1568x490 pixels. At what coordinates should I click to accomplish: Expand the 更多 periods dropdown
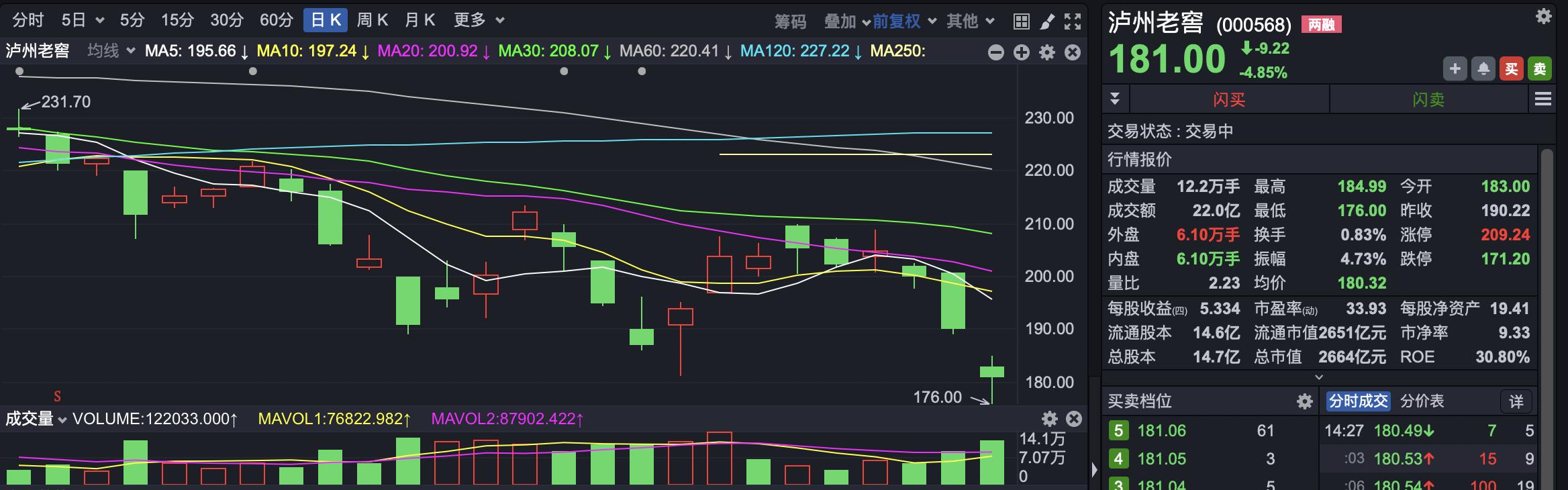tap(479, 20)
